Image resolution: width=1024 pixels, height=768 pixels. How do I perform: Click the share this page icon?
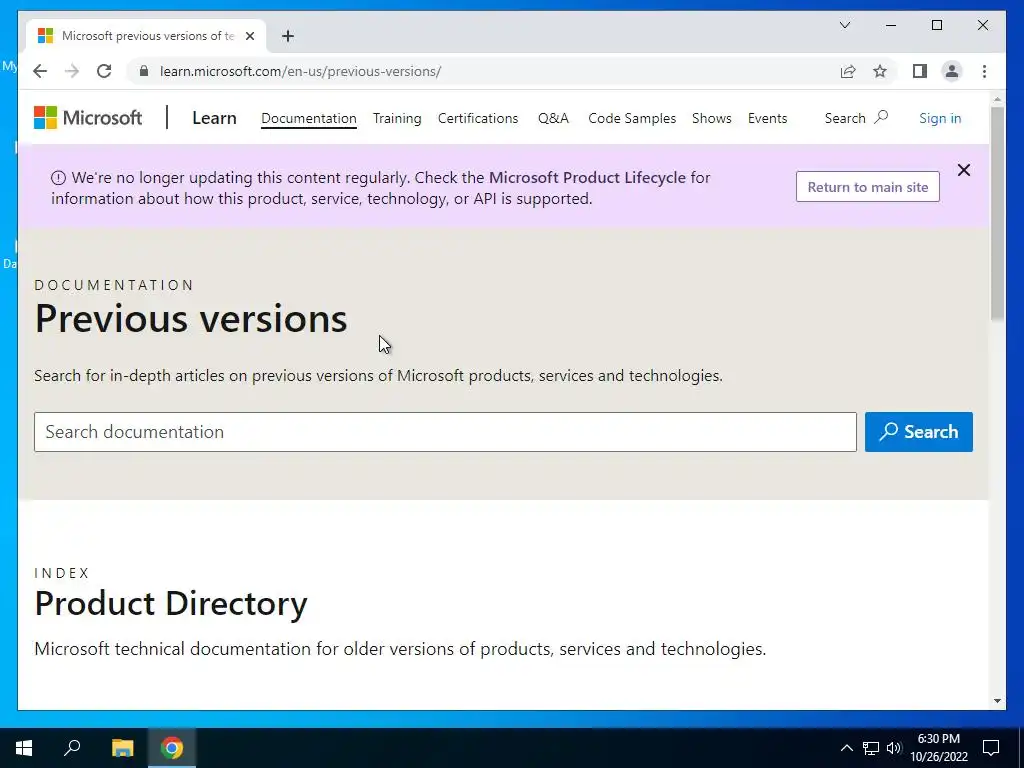(x=848, y=71)
